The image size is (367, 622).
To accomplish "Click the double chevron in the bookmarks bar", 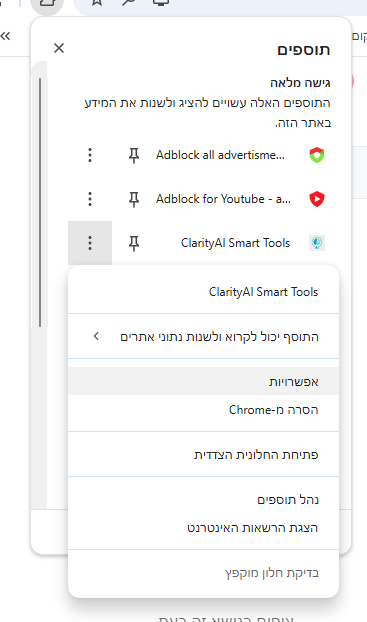I will click(x=5, y=36).
